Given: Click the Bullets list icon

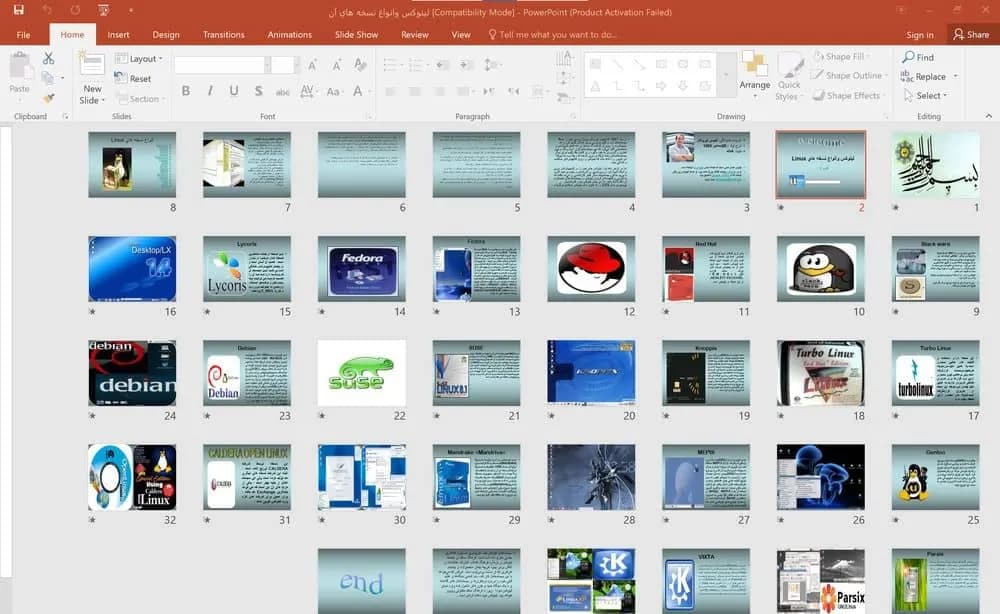Looking at the screenshot, I should pos(392,64).
